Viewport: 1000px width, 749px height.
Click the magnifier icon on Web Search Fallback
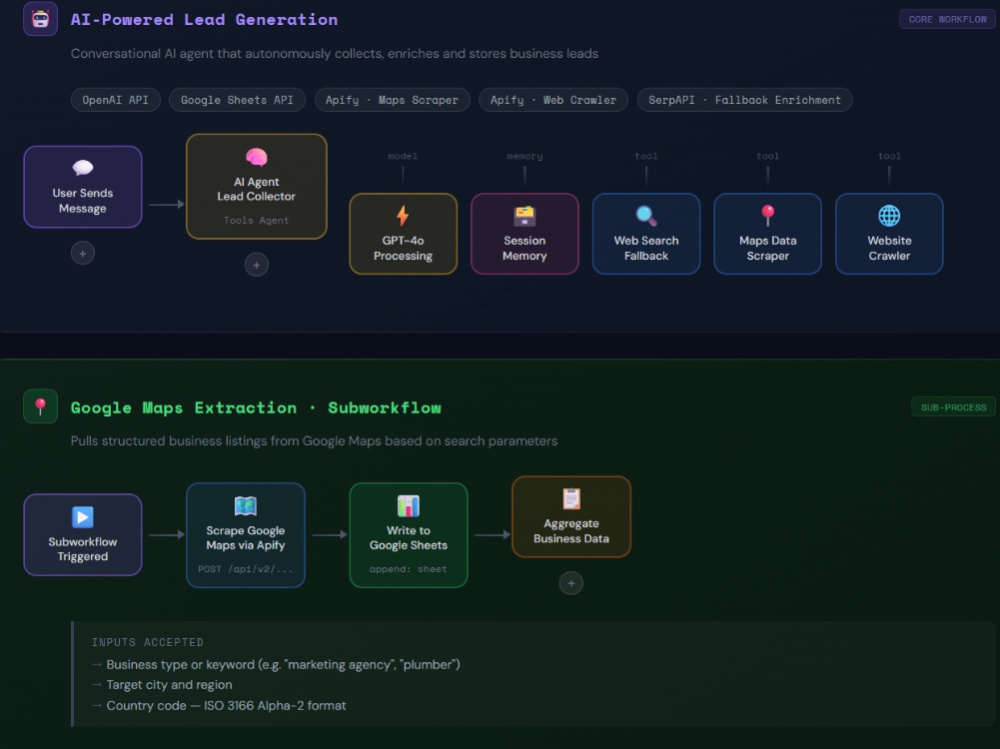646,216
